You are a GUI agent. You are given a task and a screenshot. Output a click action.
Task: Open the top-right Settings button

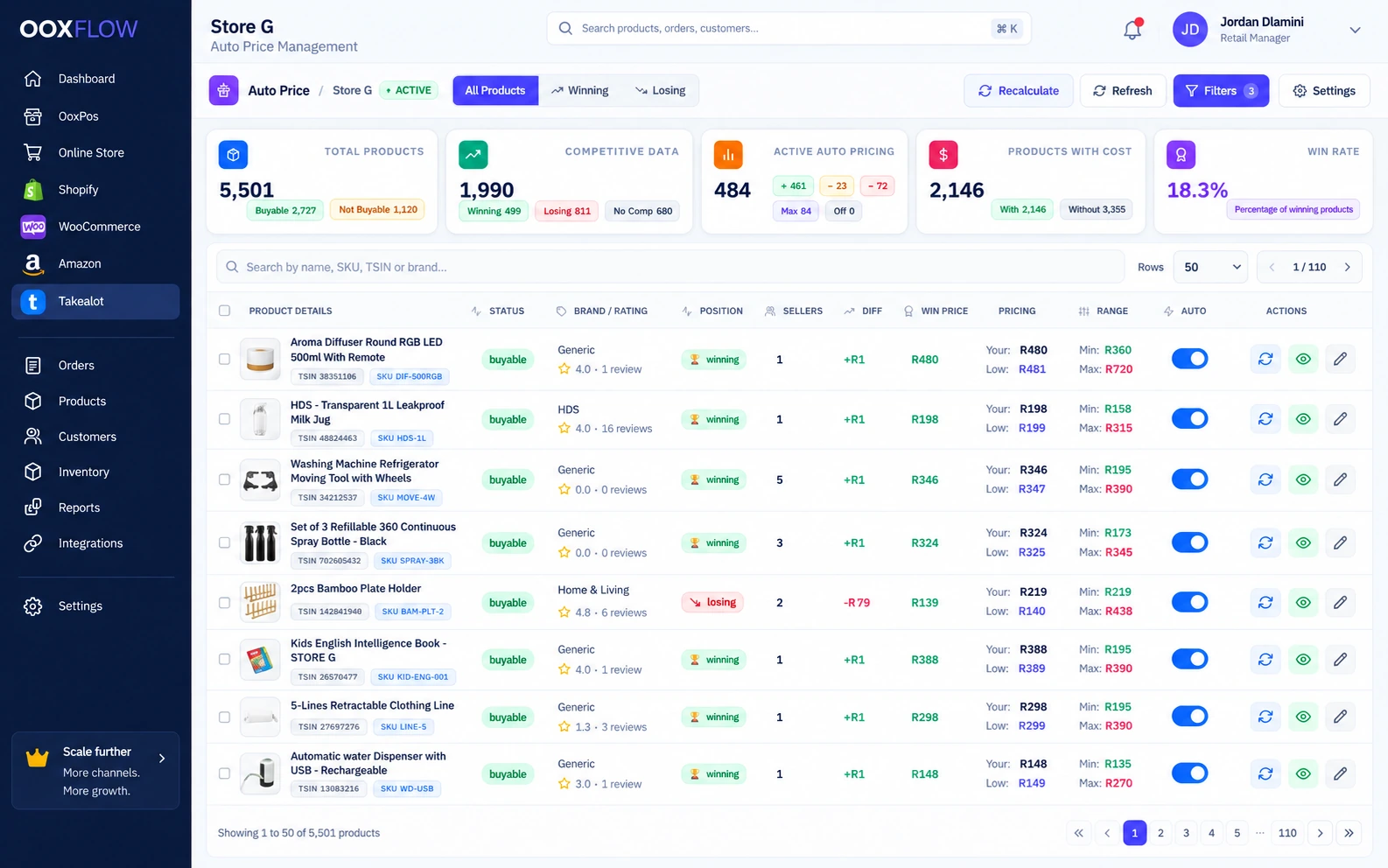click(x=1324, y=91)
